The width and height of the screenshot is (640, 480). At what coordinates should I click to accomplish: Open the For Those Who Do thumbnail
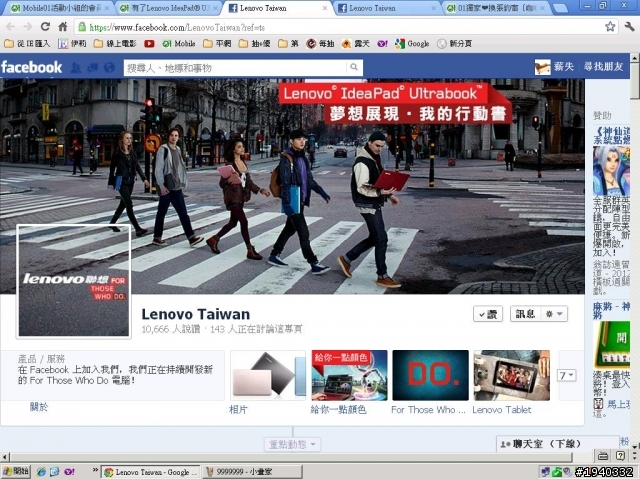tap(430, 375)
